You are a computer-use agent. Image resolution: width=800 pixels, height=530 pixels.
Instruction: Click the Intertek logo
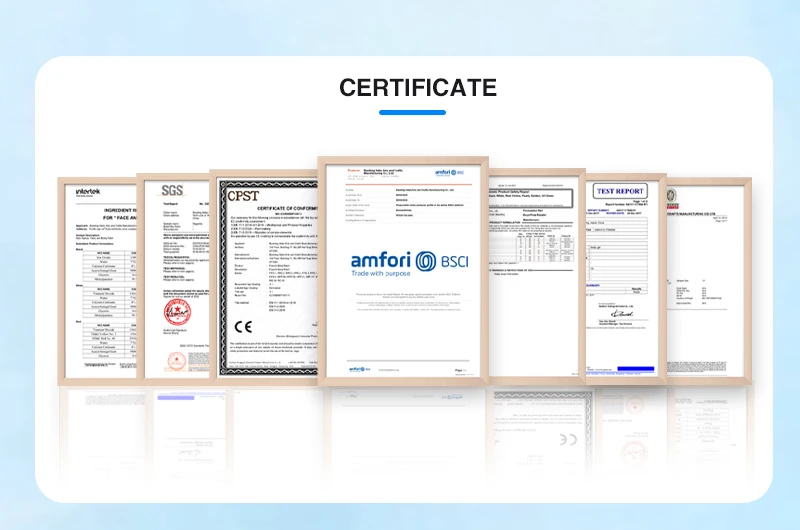88,192
